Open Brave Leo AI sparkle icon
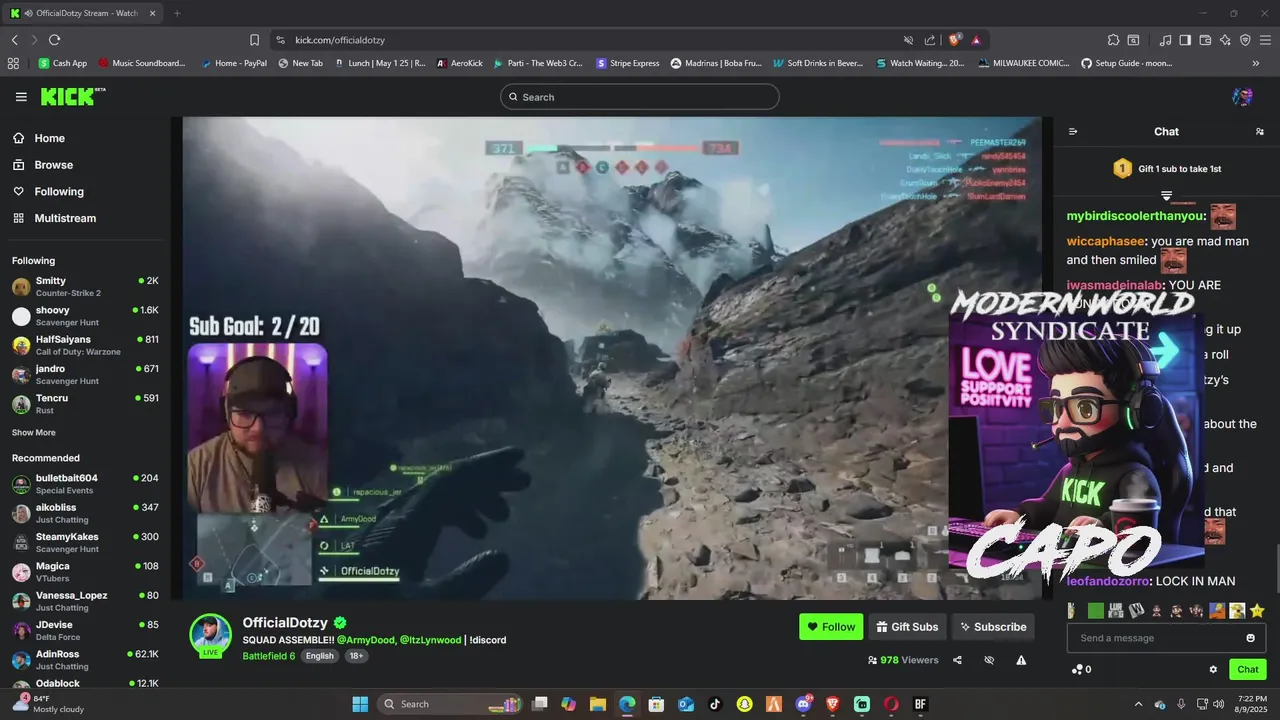This screenshot has height=720, width=1280. point(1225,40)
